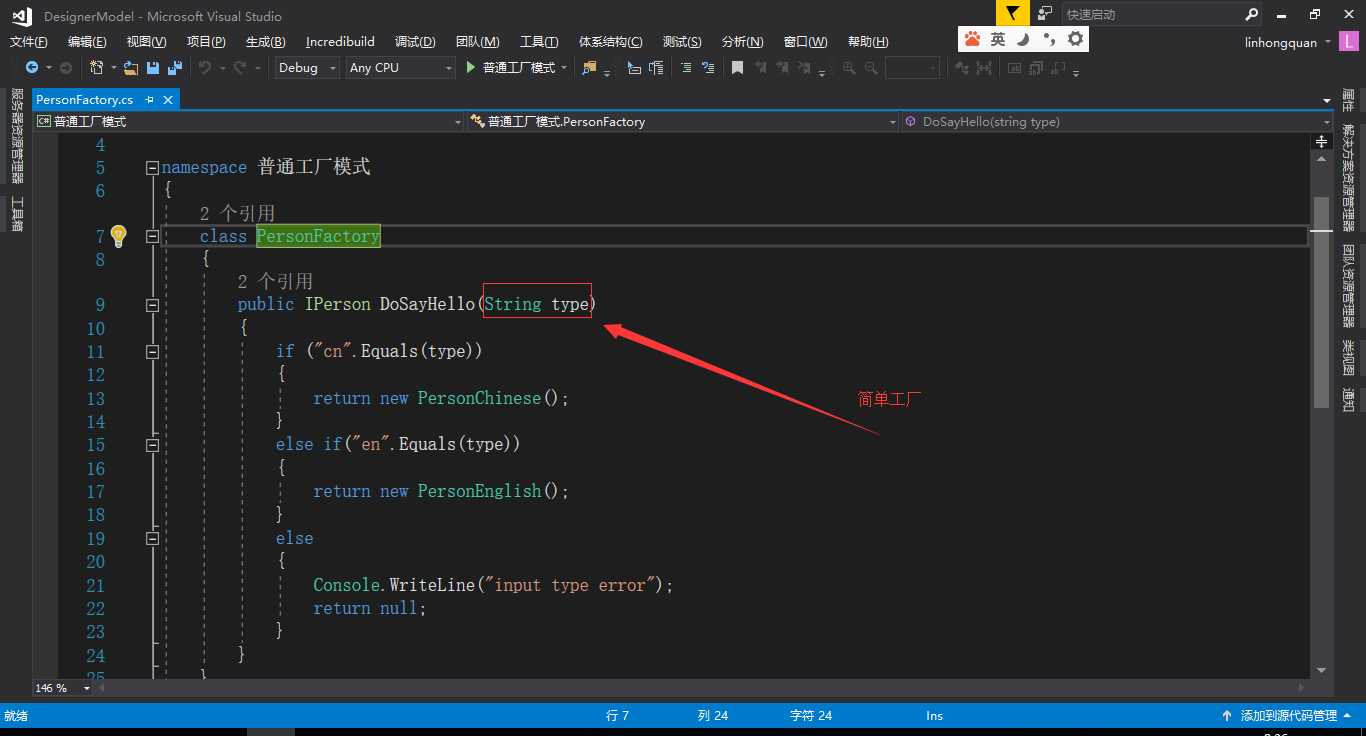
Task: Open the 帮助(H) menu
Action: point(868,41)
